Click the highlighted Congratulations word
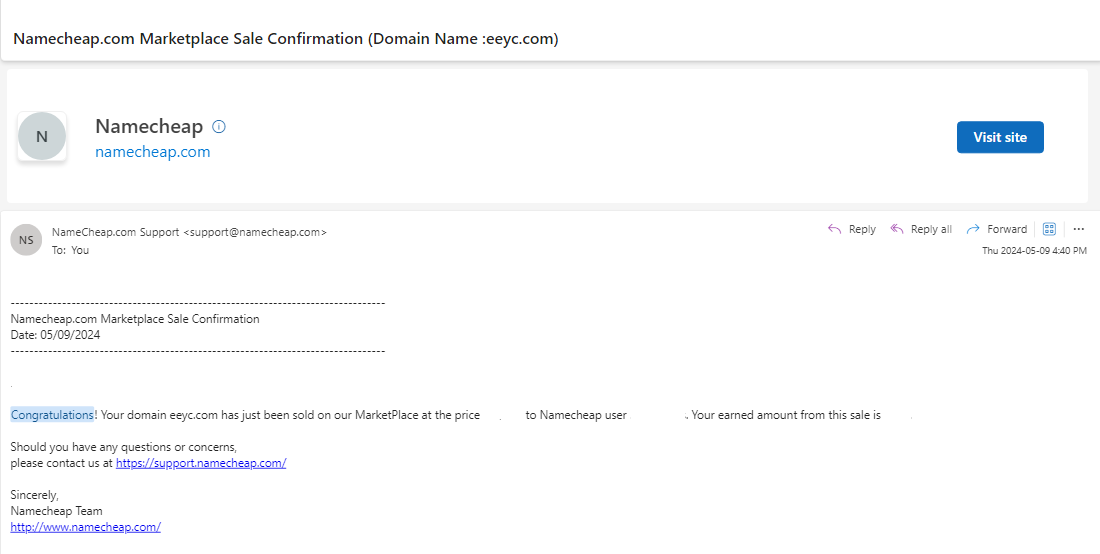Image resolution: width=1100 pixels, height=554 pixels. coord(52,414)
